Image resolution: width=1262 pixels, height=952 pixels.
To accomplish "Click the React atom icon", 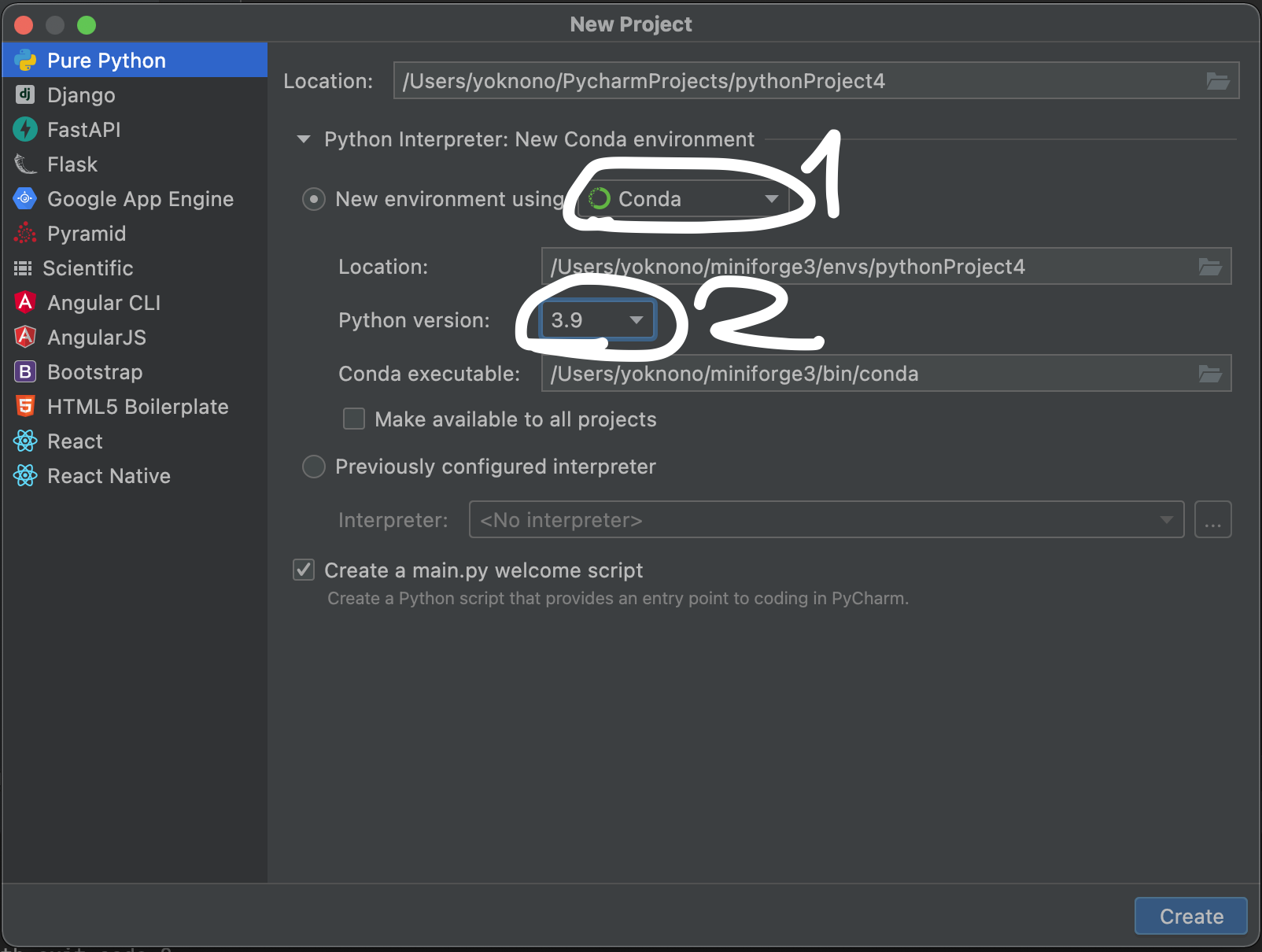I will pyautogui.click(x=25, y=441).
